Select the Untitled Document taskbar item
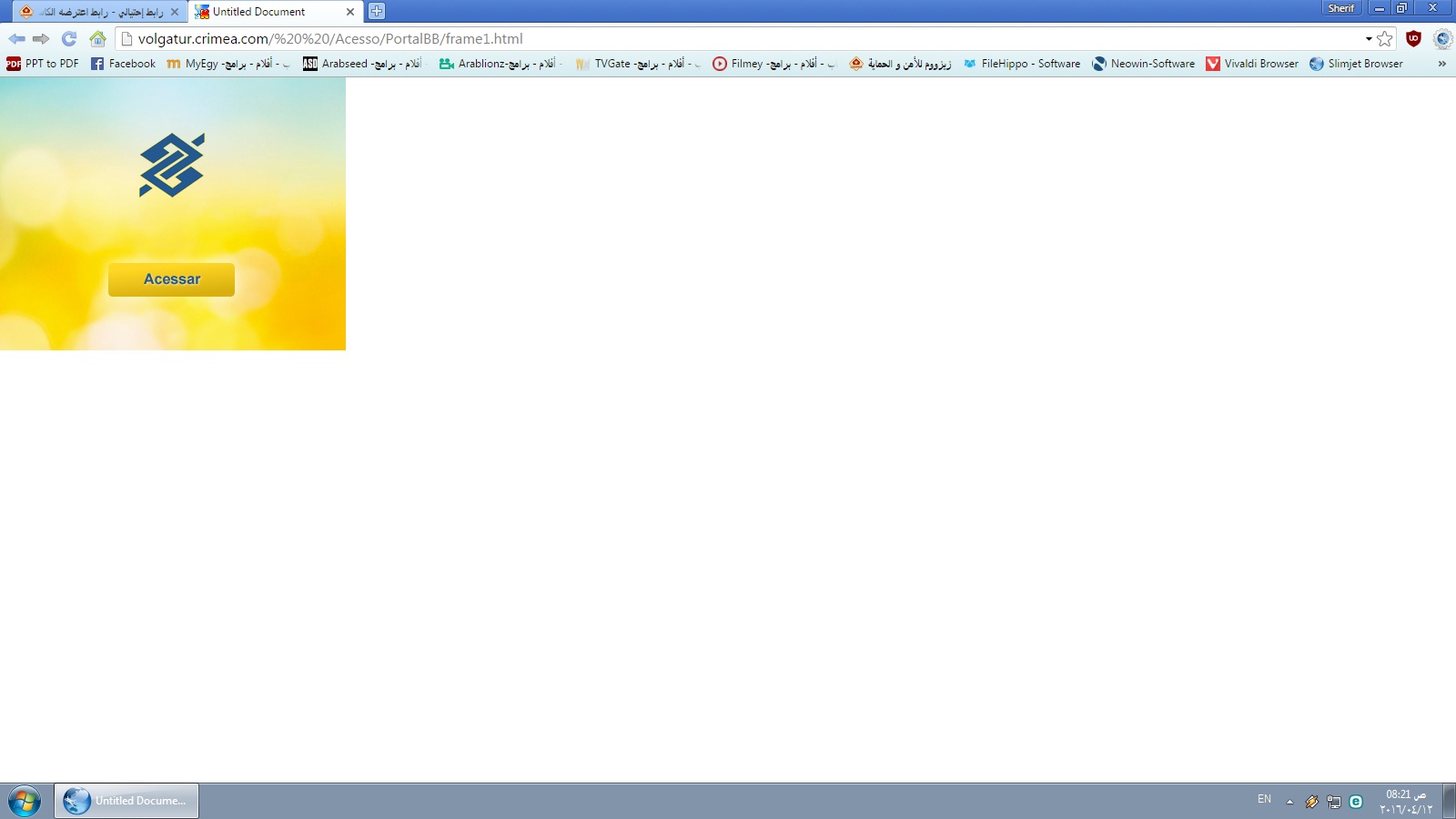Screen dimensions: 1456x819 coord(126,801)
